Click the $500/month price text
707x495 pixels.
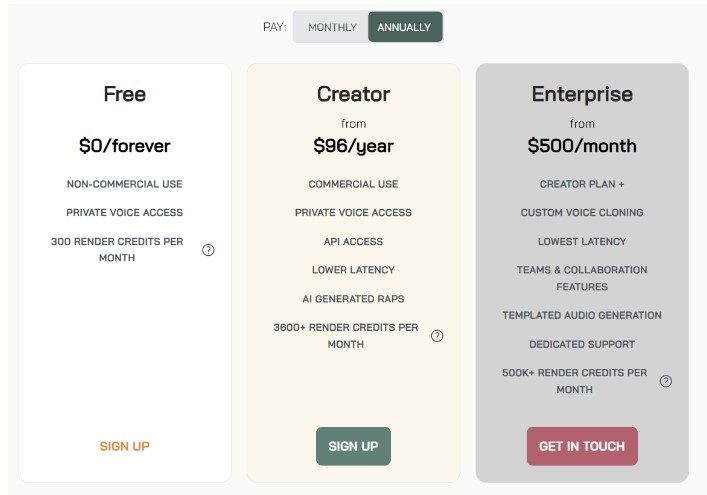pos(582,146)
